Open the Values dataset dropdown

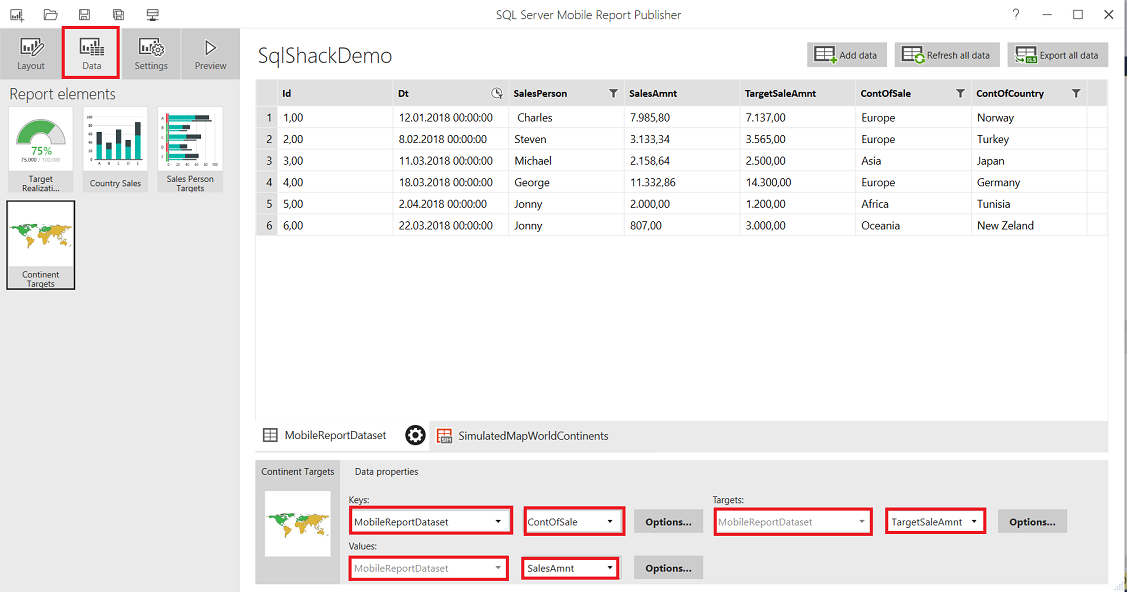click(x=428, y=568)
